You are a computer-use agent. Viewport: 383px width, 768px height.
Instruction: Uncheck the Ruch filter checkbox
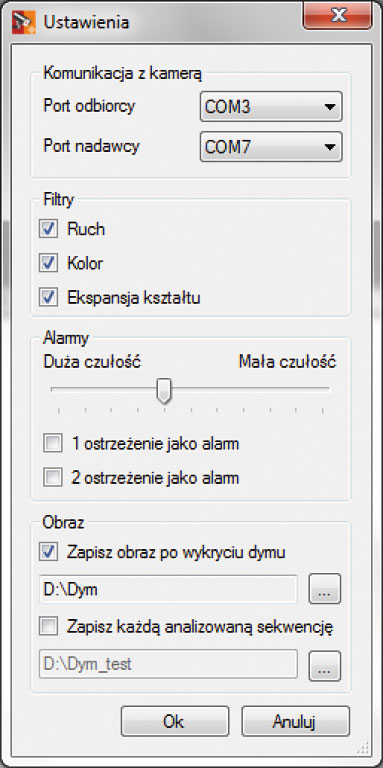(x=48, y=229)
